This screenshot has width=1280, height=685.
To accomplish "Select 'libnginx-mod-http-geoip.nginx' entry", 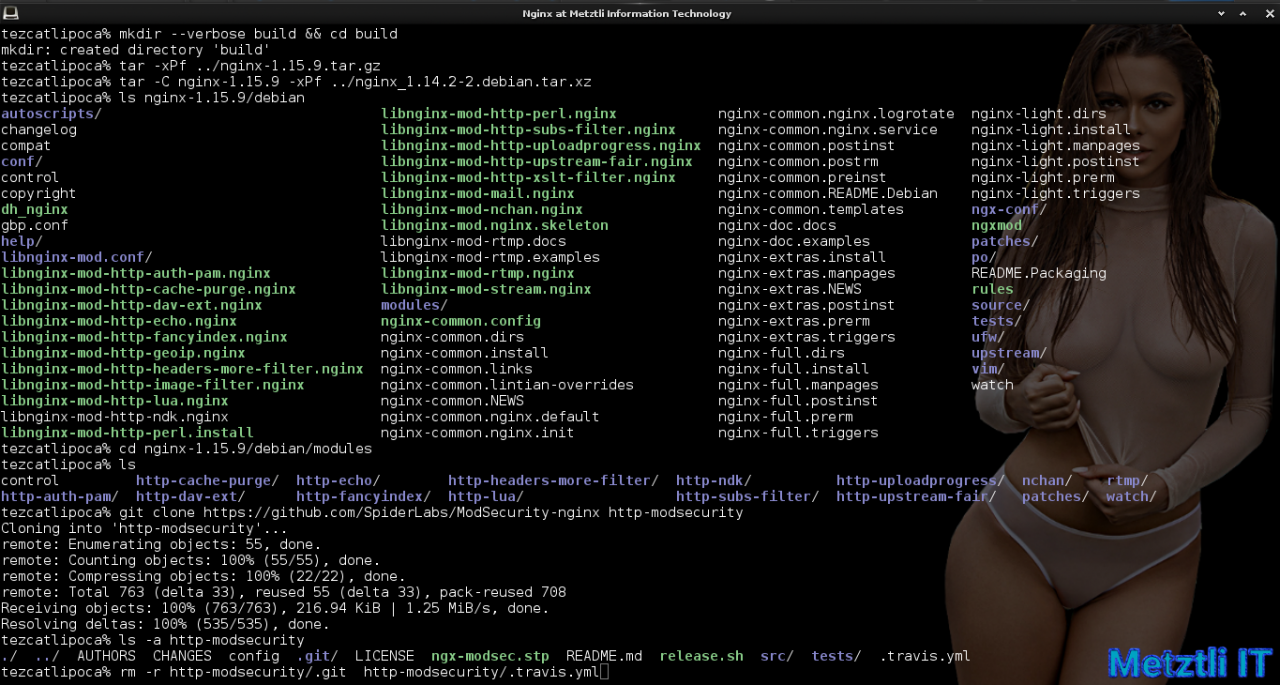I will (x=123, y=353).
